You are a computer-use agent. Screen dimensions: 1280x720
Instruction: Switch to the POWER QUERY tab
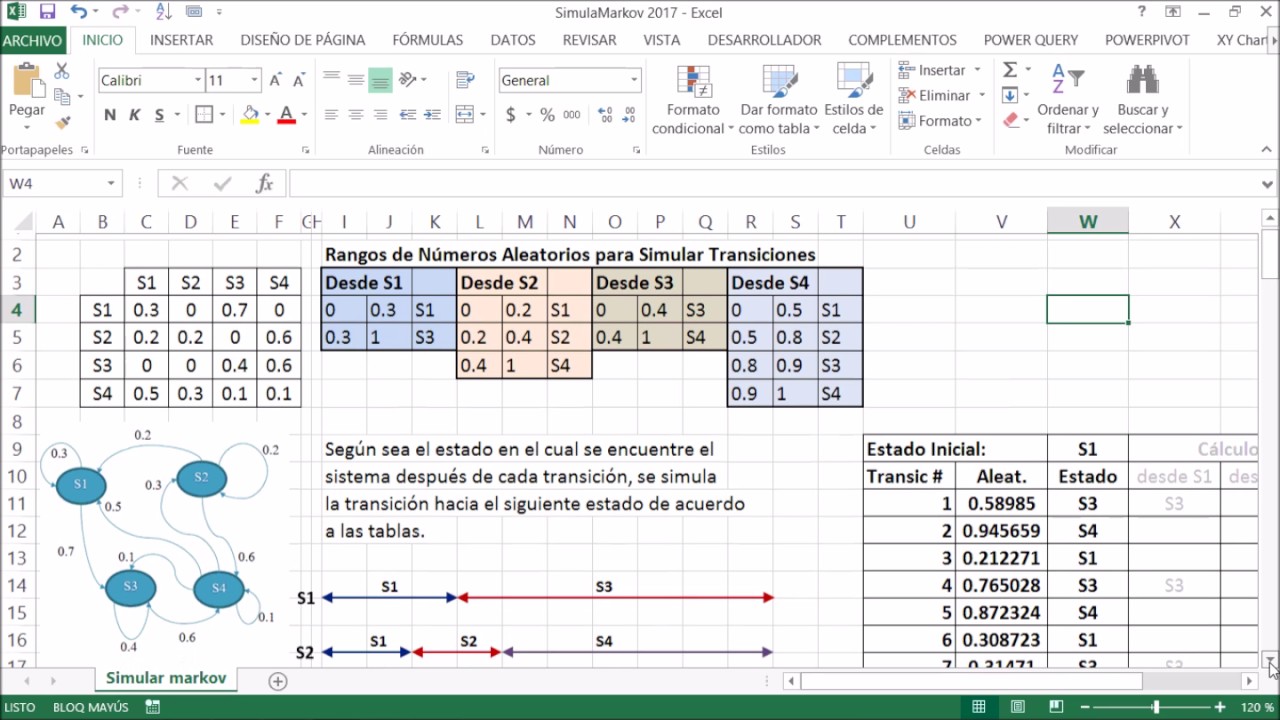pos(1031,40)
